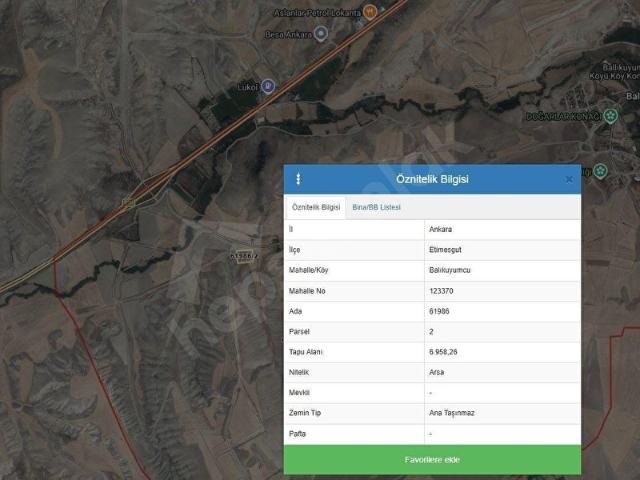This screenshot has width=640, height=480.
Task: Click the green marker beside the dialog's top-right corner
Action: click(600, 171)
